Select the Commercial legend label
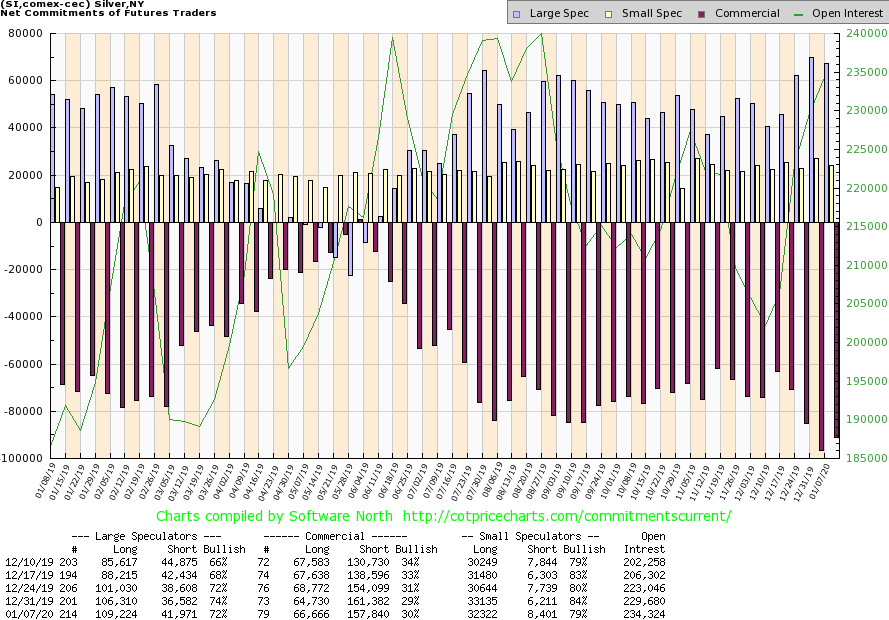Viewport: 889px width, 620px height. [x=747, y=13]
